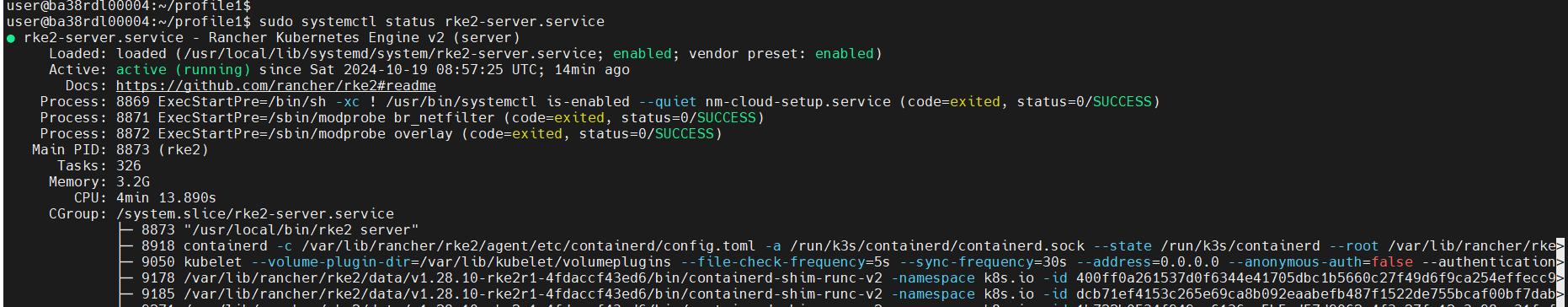Open the github.com/rancher/rke2#readme docs link
The image size is (1568, 307).
[x=276, y=86]
